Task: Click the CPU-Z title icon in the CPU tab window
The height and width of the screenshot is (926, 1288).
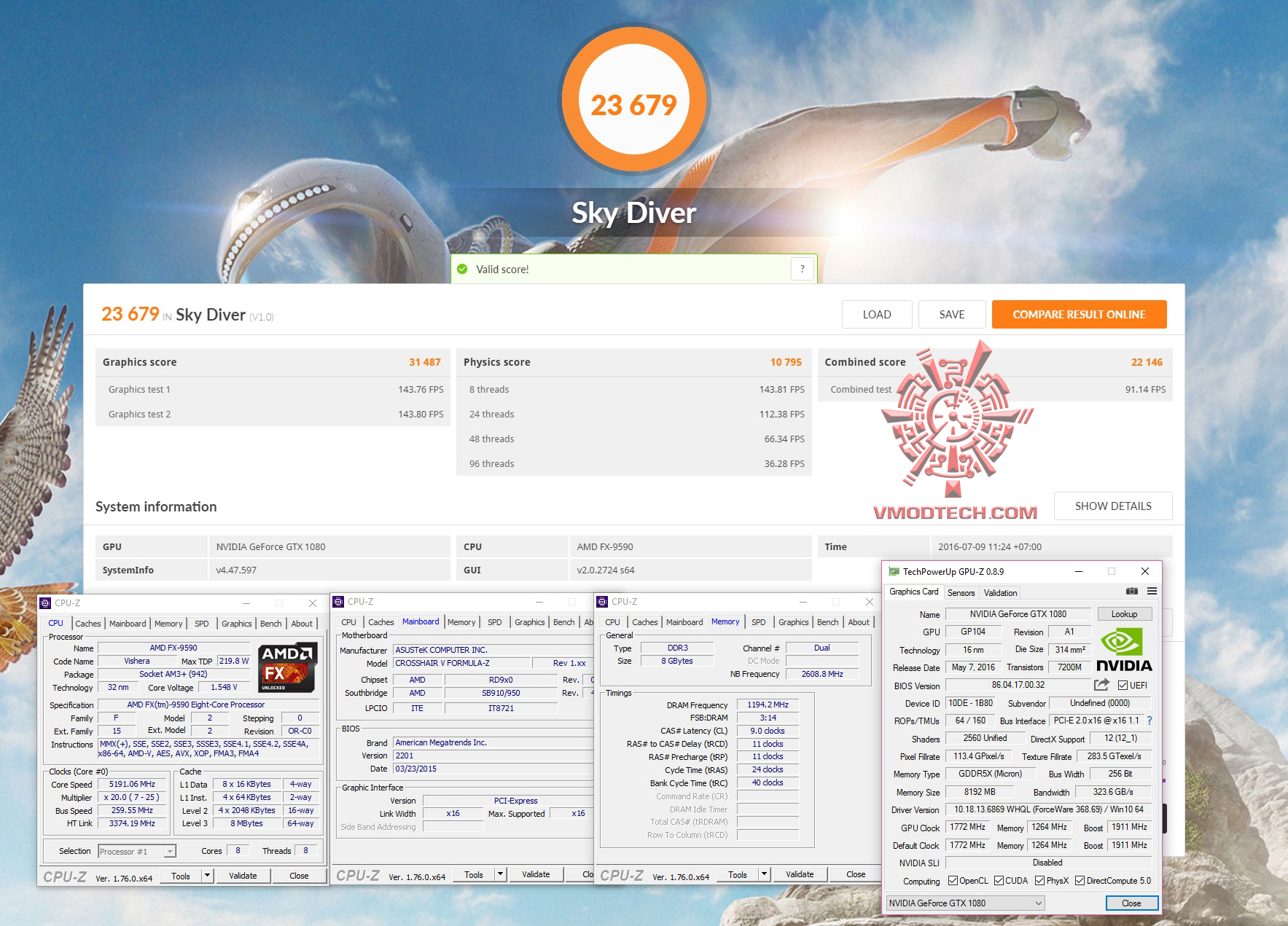Action: point(45,603)
